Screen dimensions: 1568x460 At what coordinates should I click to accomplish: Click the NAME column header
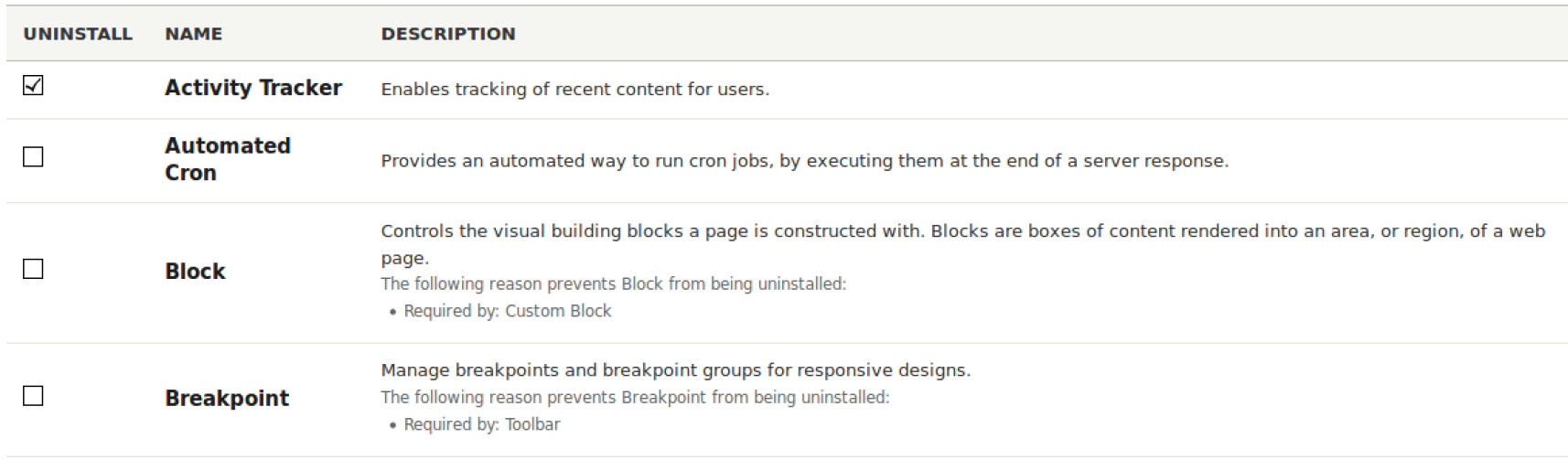pyautogui.click(x=193, y=34)
